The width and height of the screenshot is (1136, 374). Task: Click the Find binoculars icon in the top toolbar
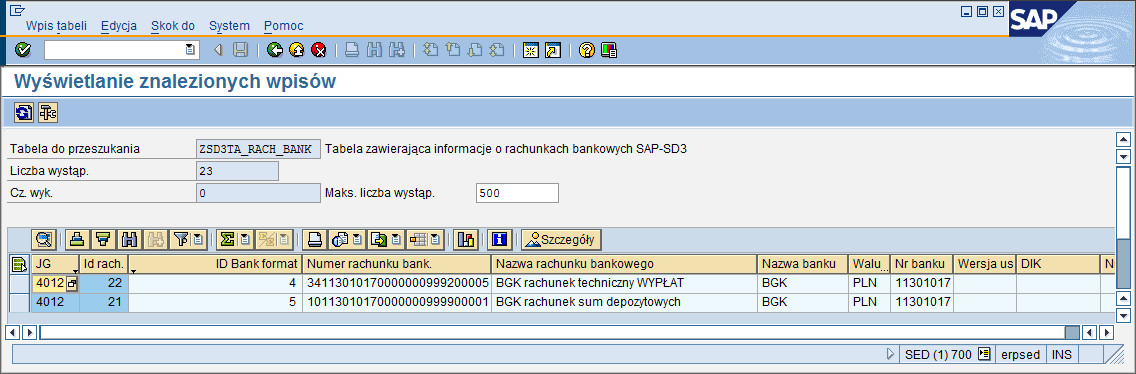coord(375,50)
